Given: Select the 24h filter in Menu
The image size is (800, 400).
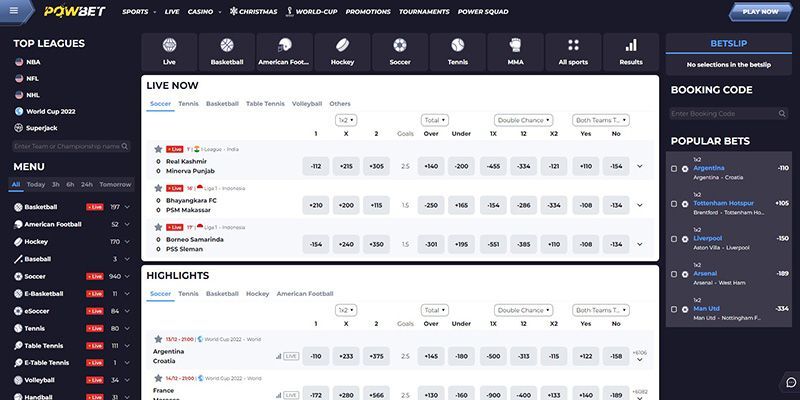Looking at the screenshot, I should pyautogui.click(x=86, y=184).
